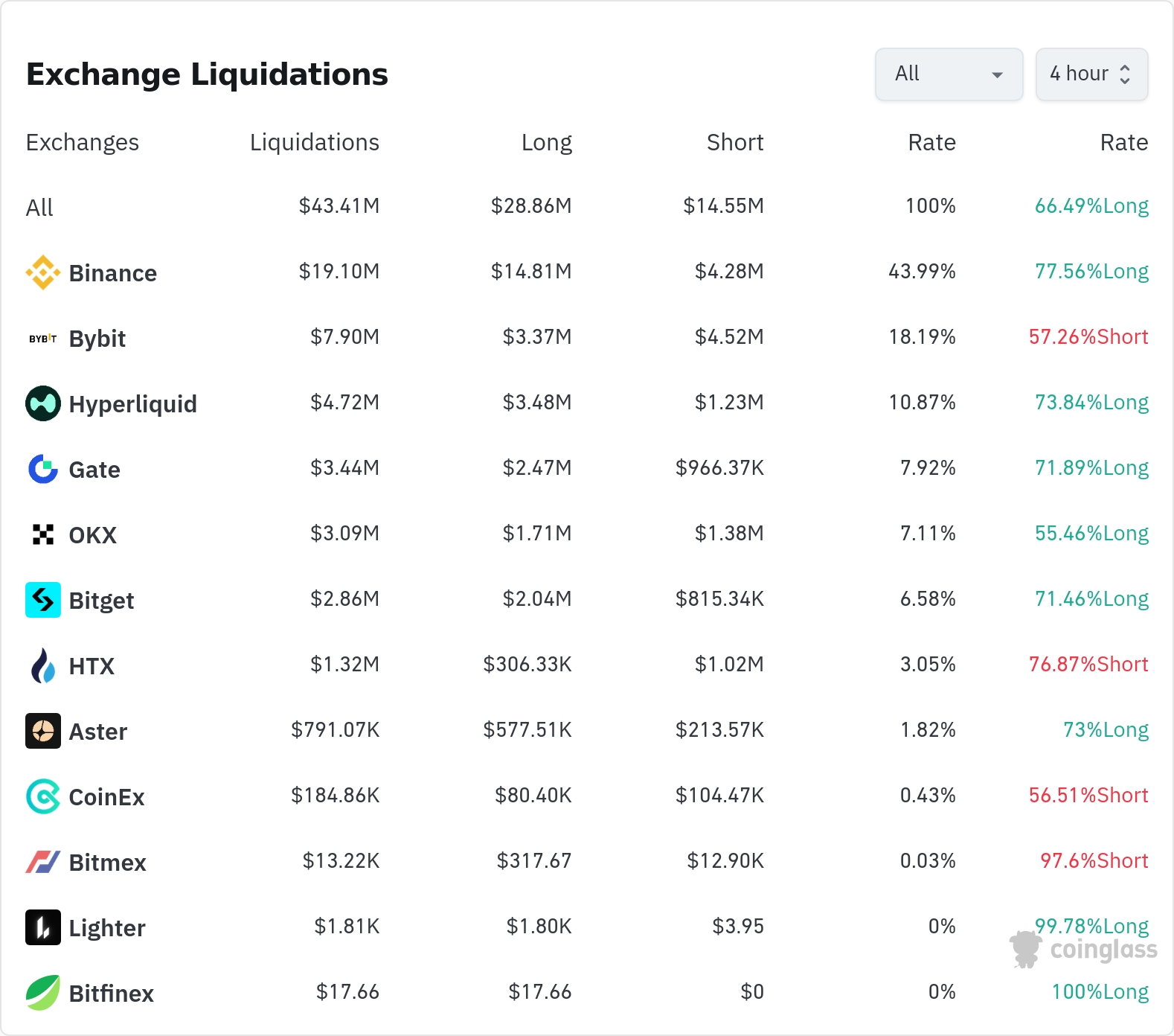Viewport: 1174px width, 1036px height.
Task: Click the OKX logo icon
Action: [43, 534]
